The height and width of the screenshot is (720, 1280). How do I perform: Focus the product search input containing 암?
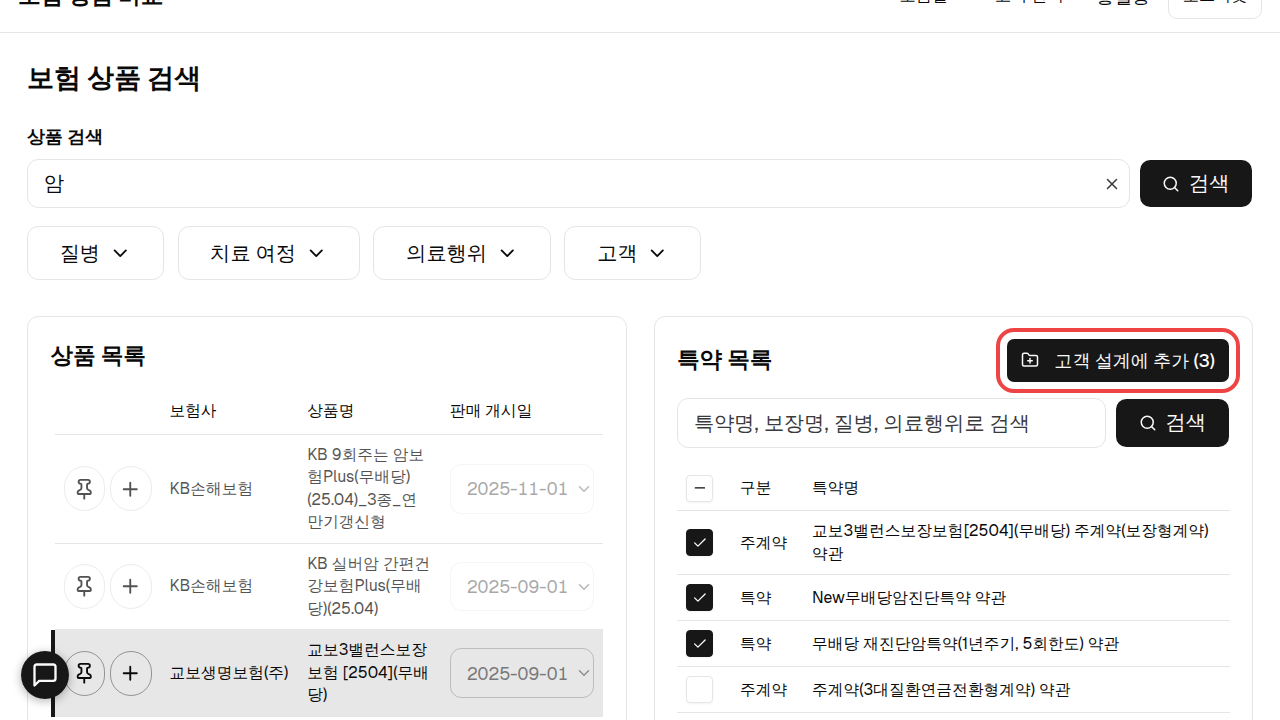[578, 184]
